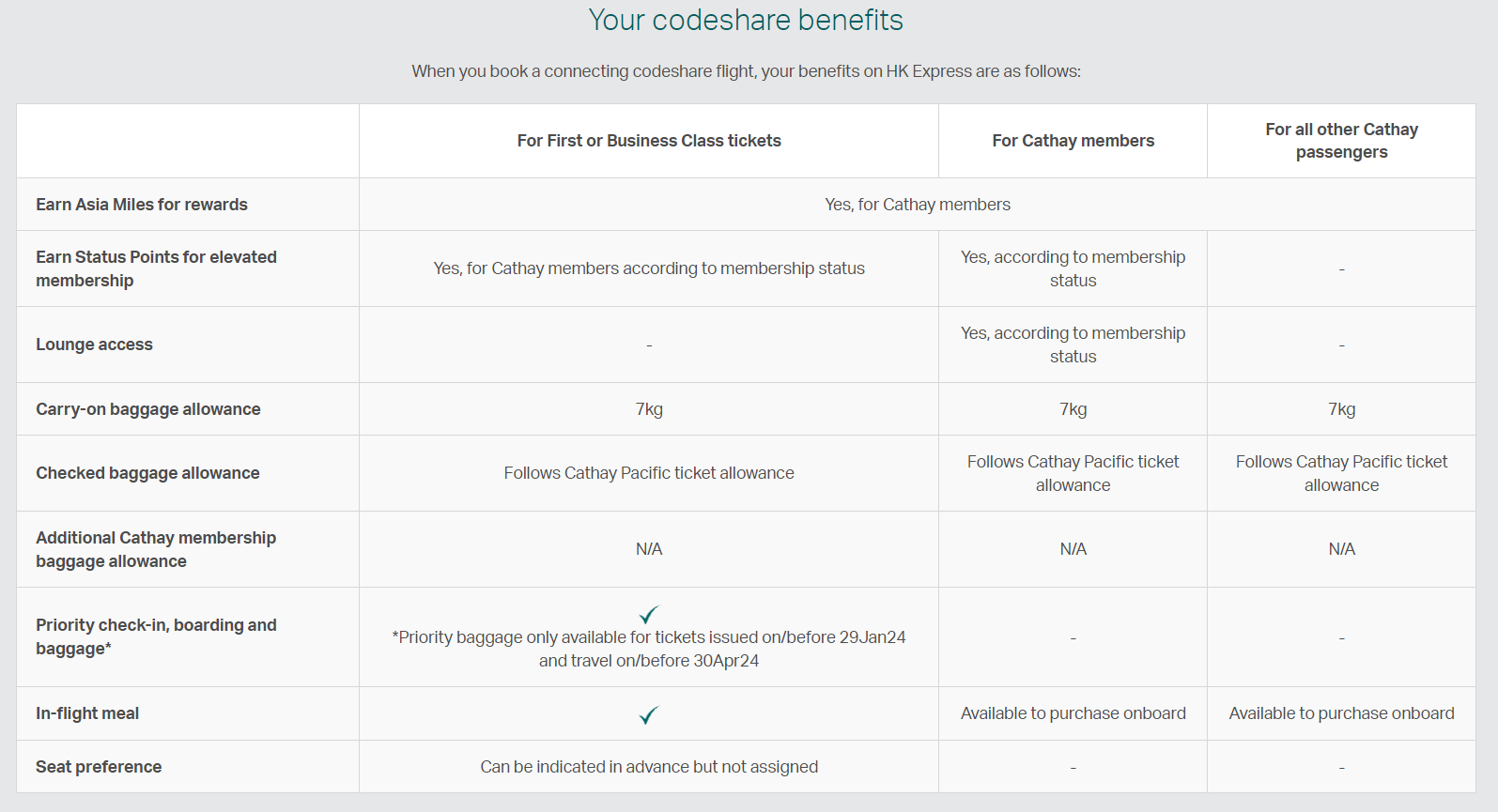
Task: Click the In-flight meal checkmark icon
Action: click(649, 715)
